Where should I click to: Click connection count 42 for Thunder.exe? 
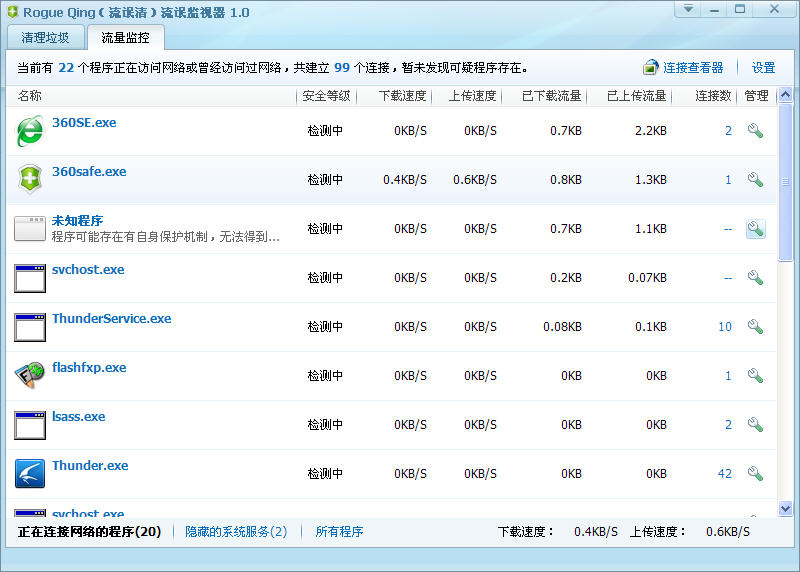point(724,474)
